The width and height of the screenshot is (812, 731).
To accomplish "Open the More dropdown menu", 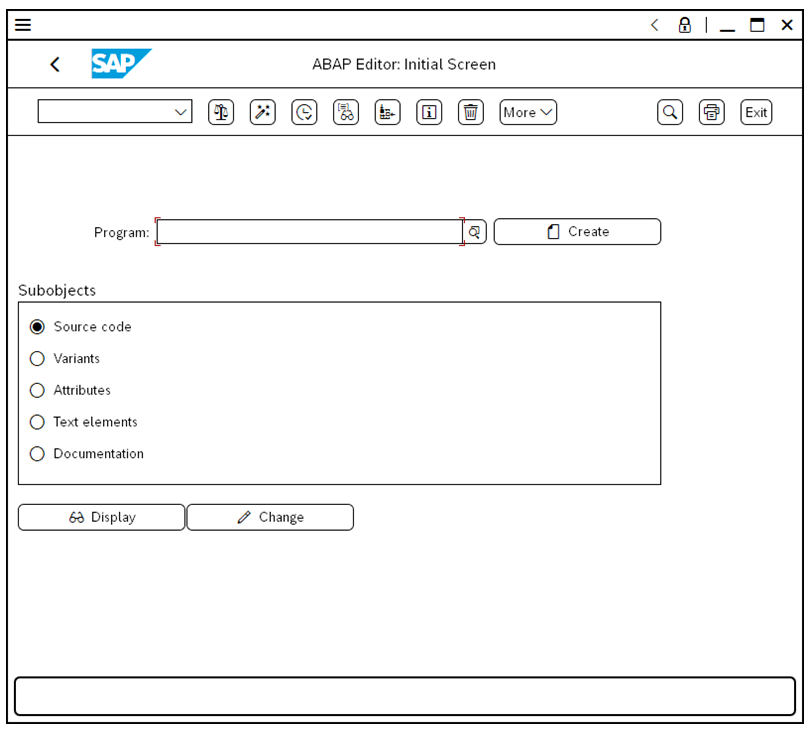I will point(528,113).
